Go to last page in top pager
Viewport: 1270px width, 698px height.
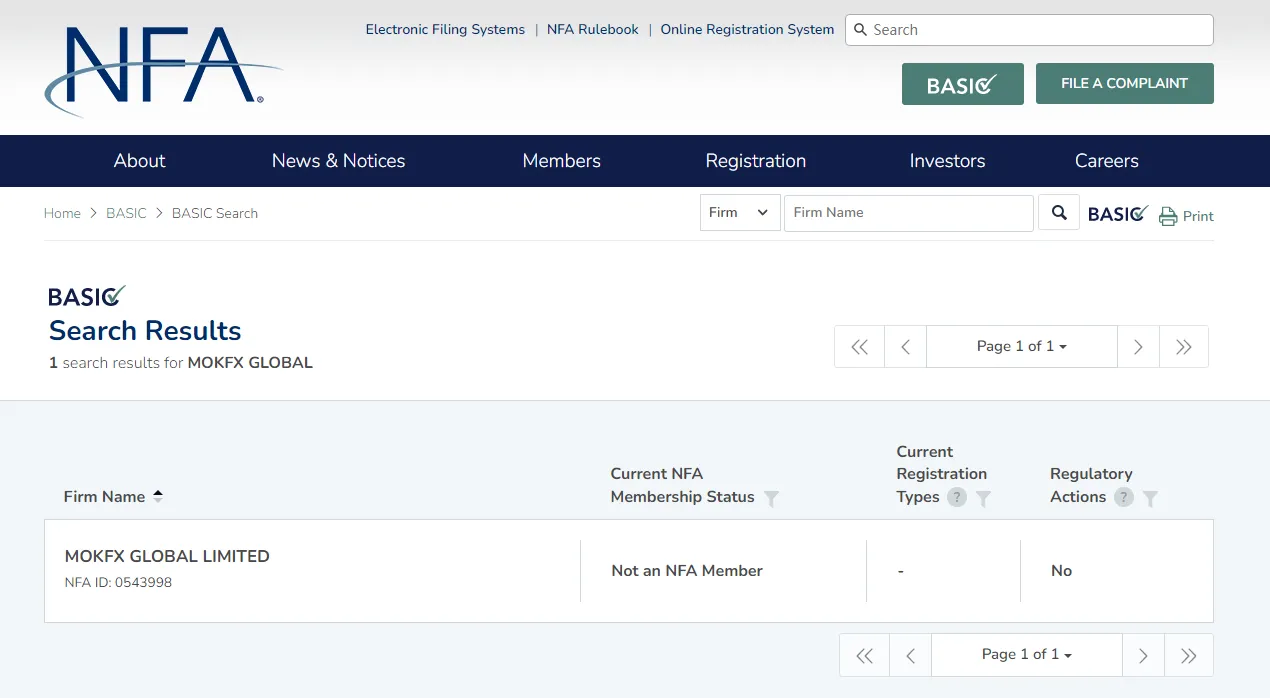(x=1184, y=347)
